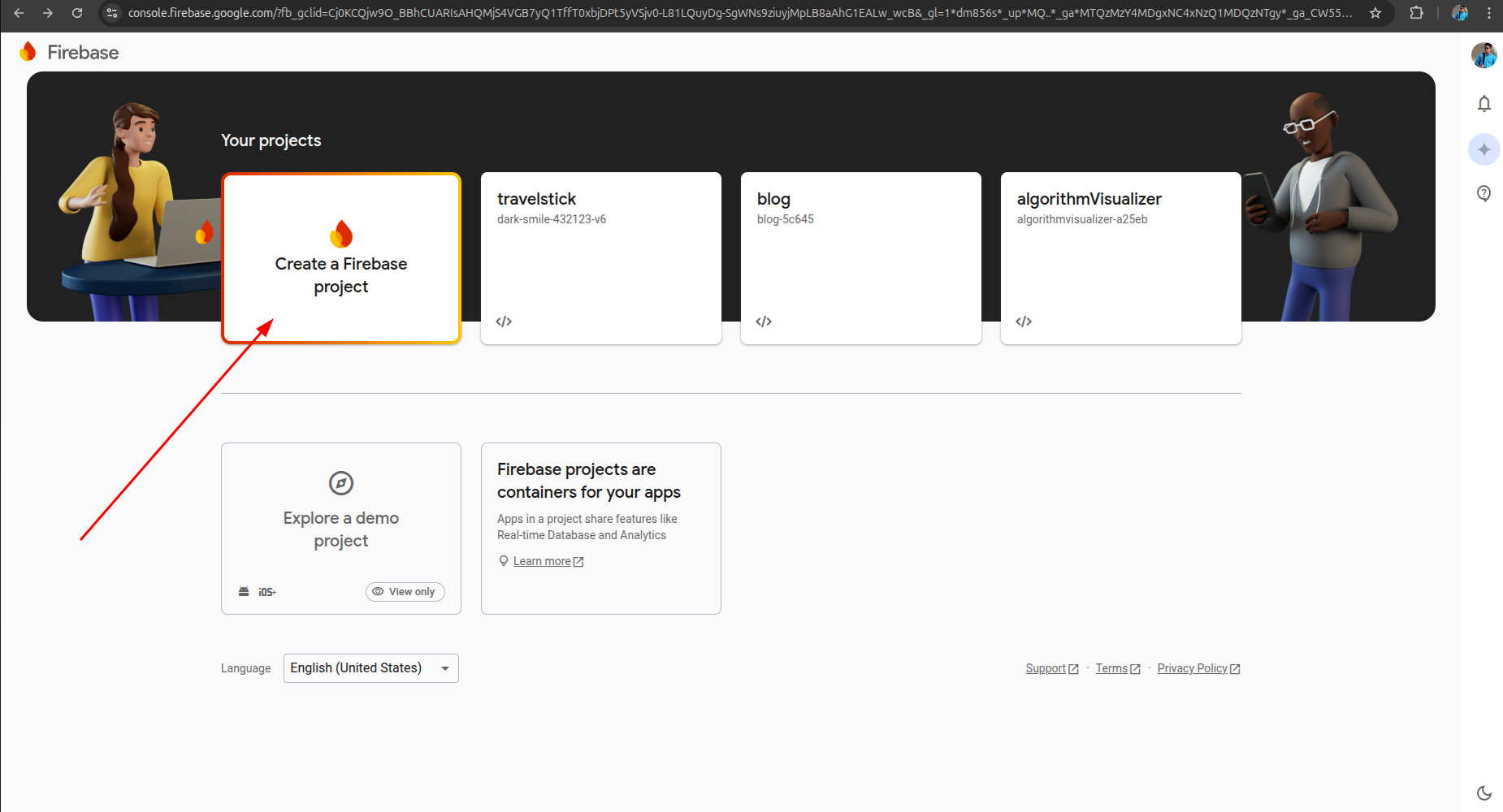Open site info icon in address bar
This screenshot has width=1503, height=812.
point(112,13)
